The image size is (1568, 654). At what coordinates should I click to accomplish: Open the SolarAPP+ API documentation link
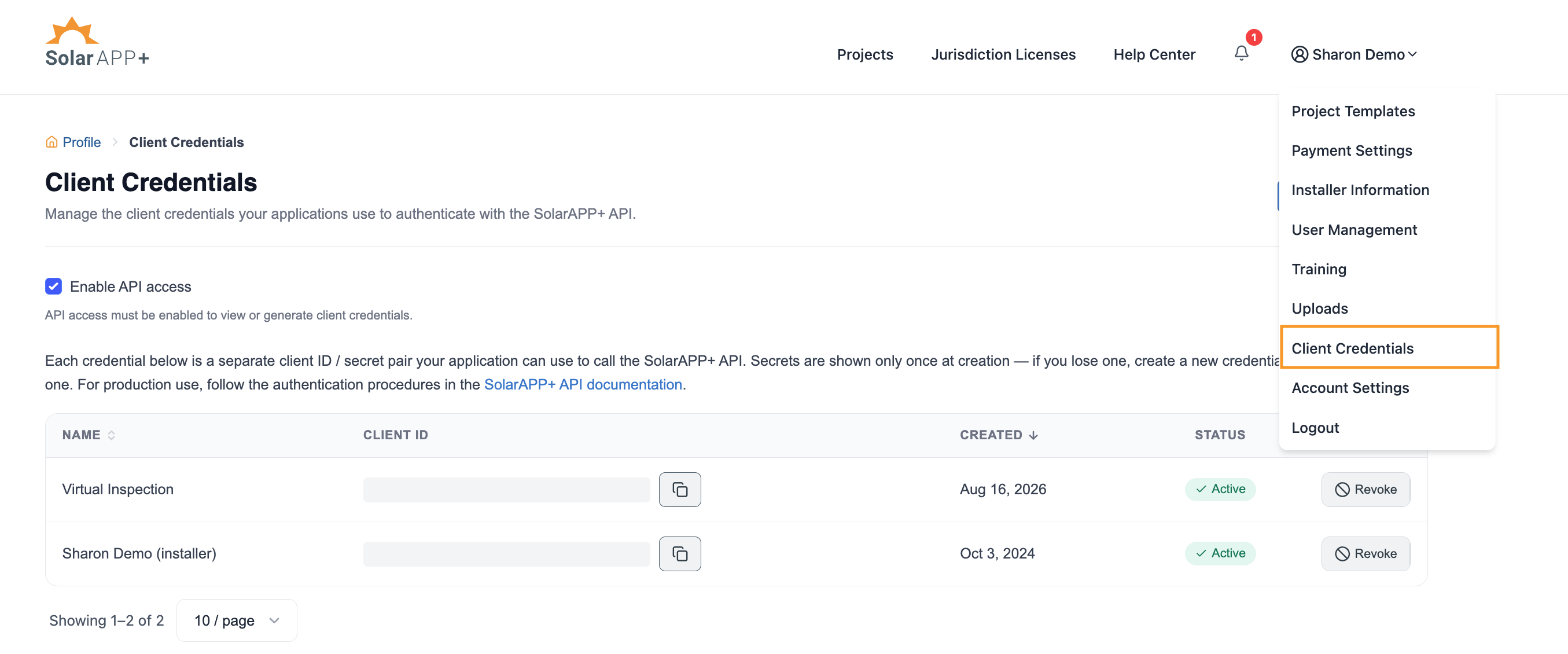(583, 384)
